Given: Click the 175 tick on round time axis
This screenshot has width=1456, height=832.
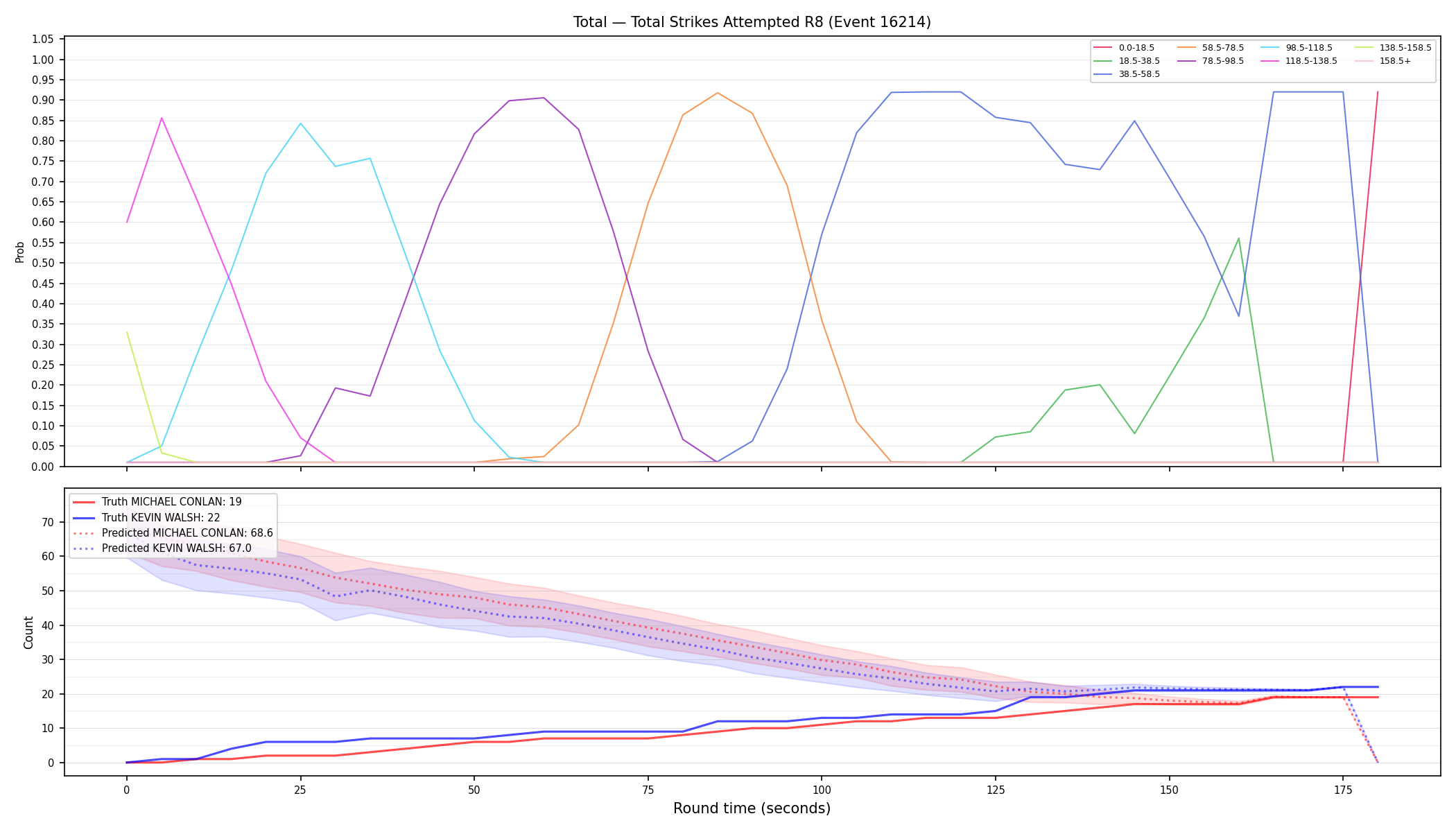Looking at the screenshot, I should 1343,790.
